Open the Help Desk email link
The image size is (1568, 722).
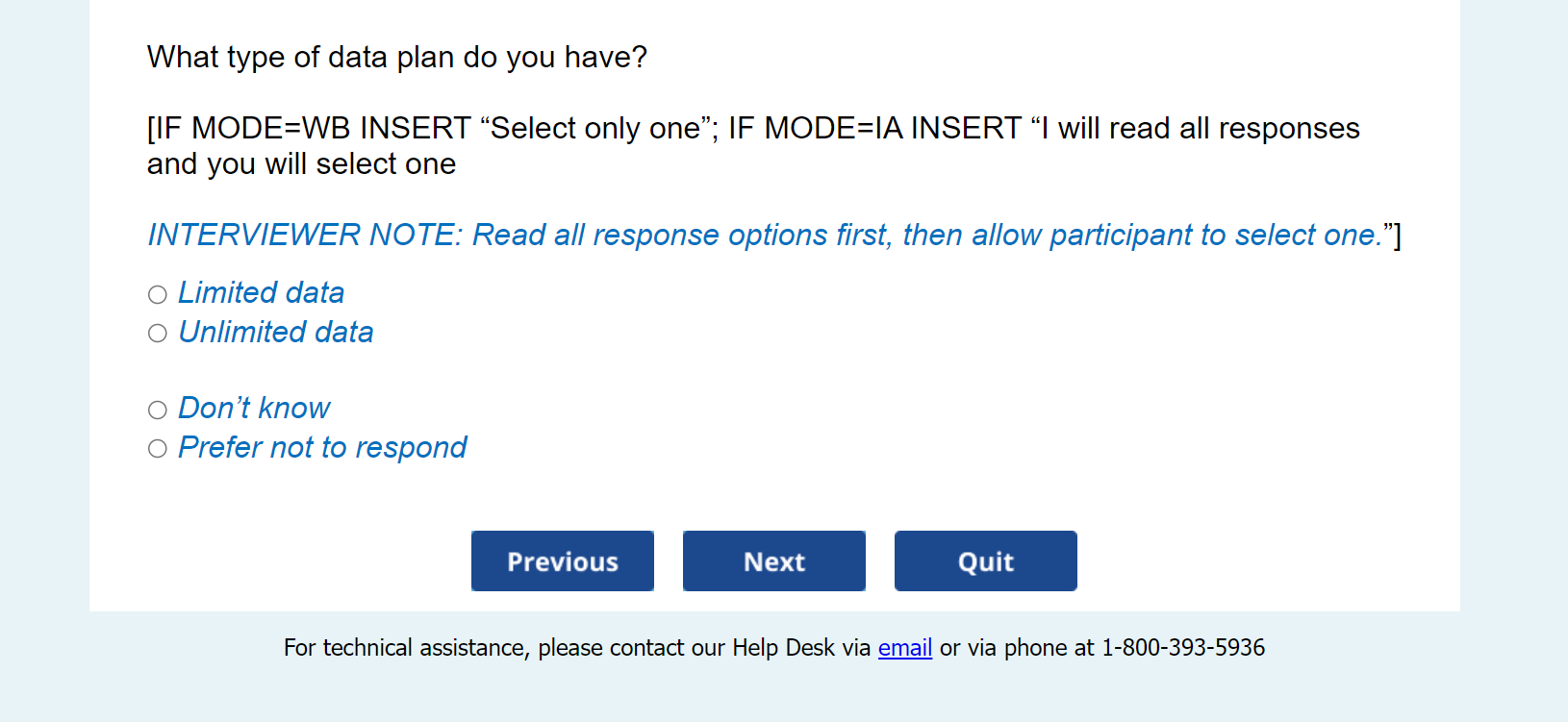click(904, 648)
